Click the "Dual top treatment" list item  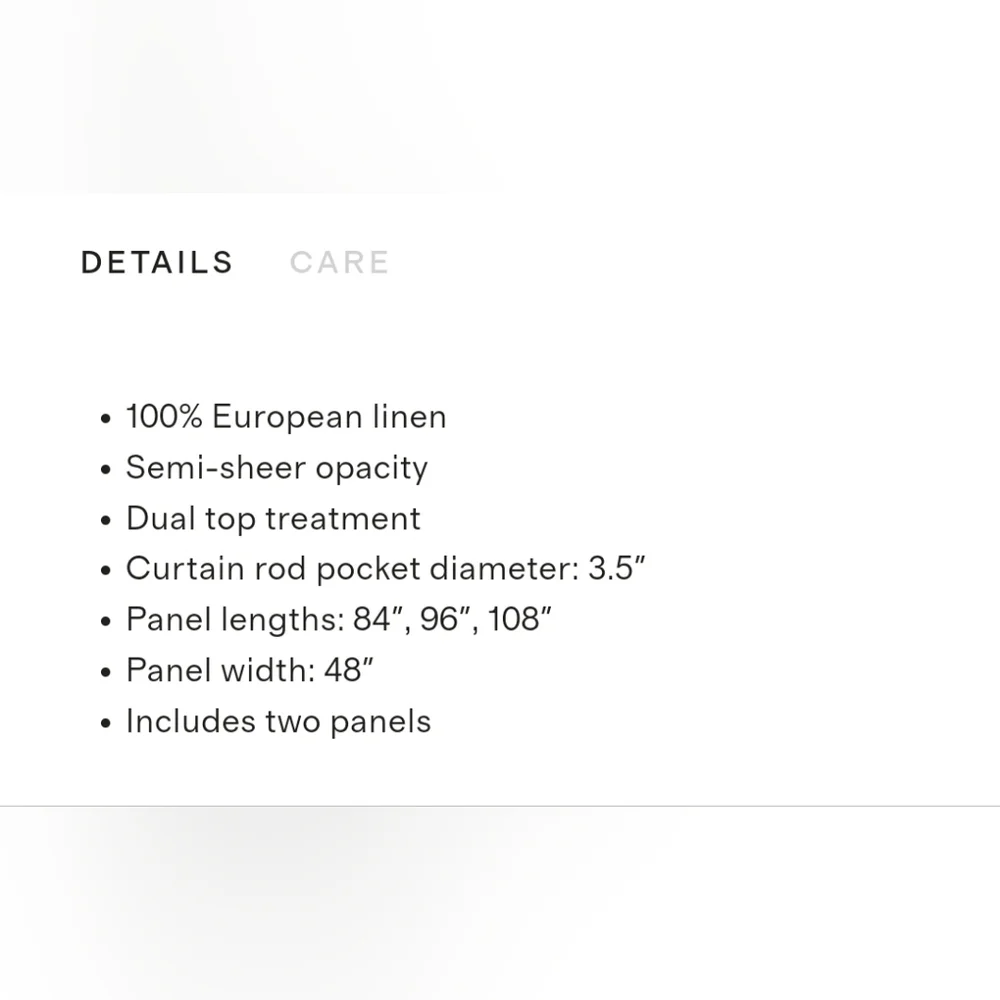(x=273, y=518)
